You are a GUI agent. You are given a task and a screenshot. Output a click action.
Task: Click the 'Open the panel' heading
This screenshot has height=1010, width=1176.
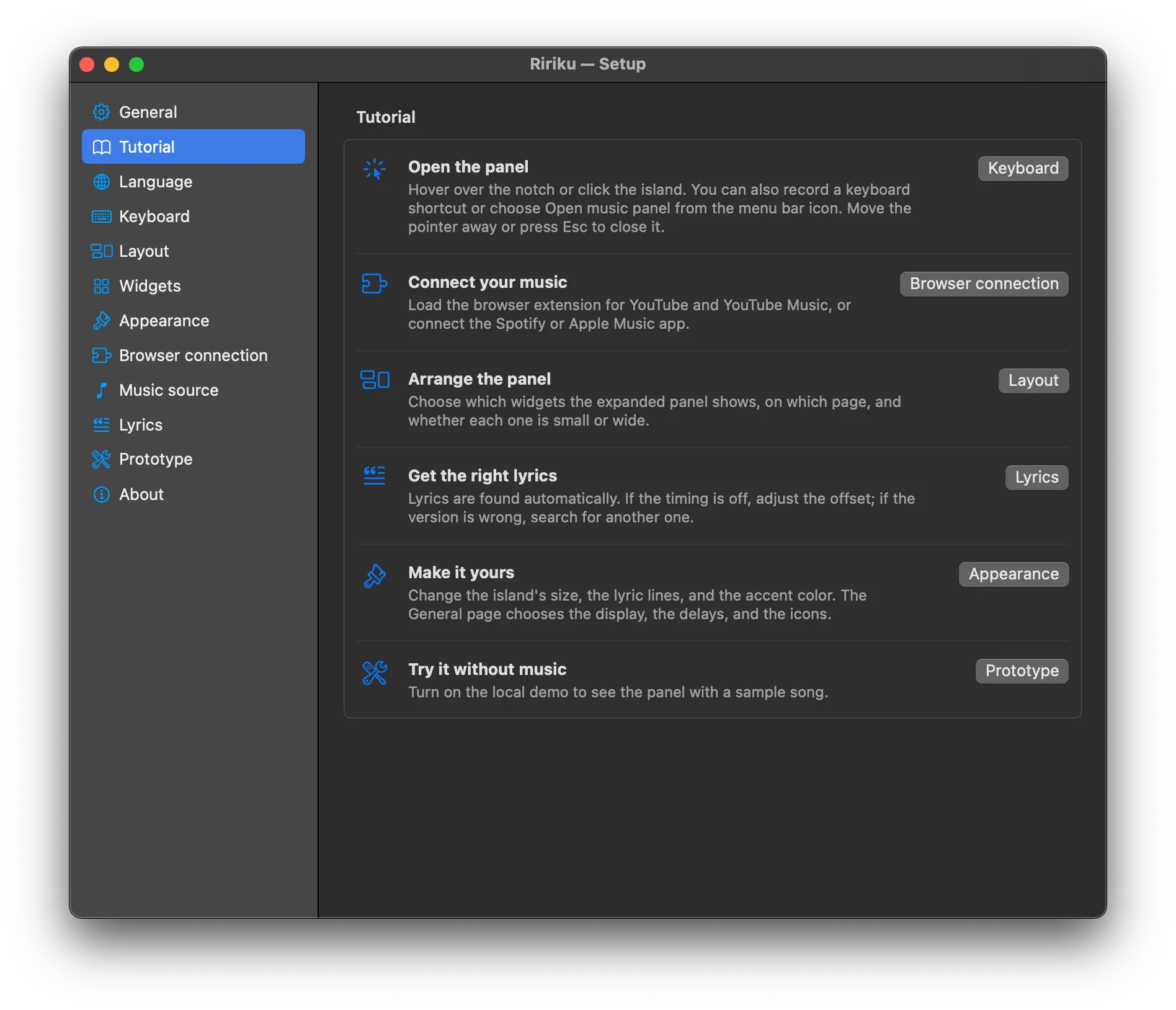pyautogui.click(x=468, y=167)
